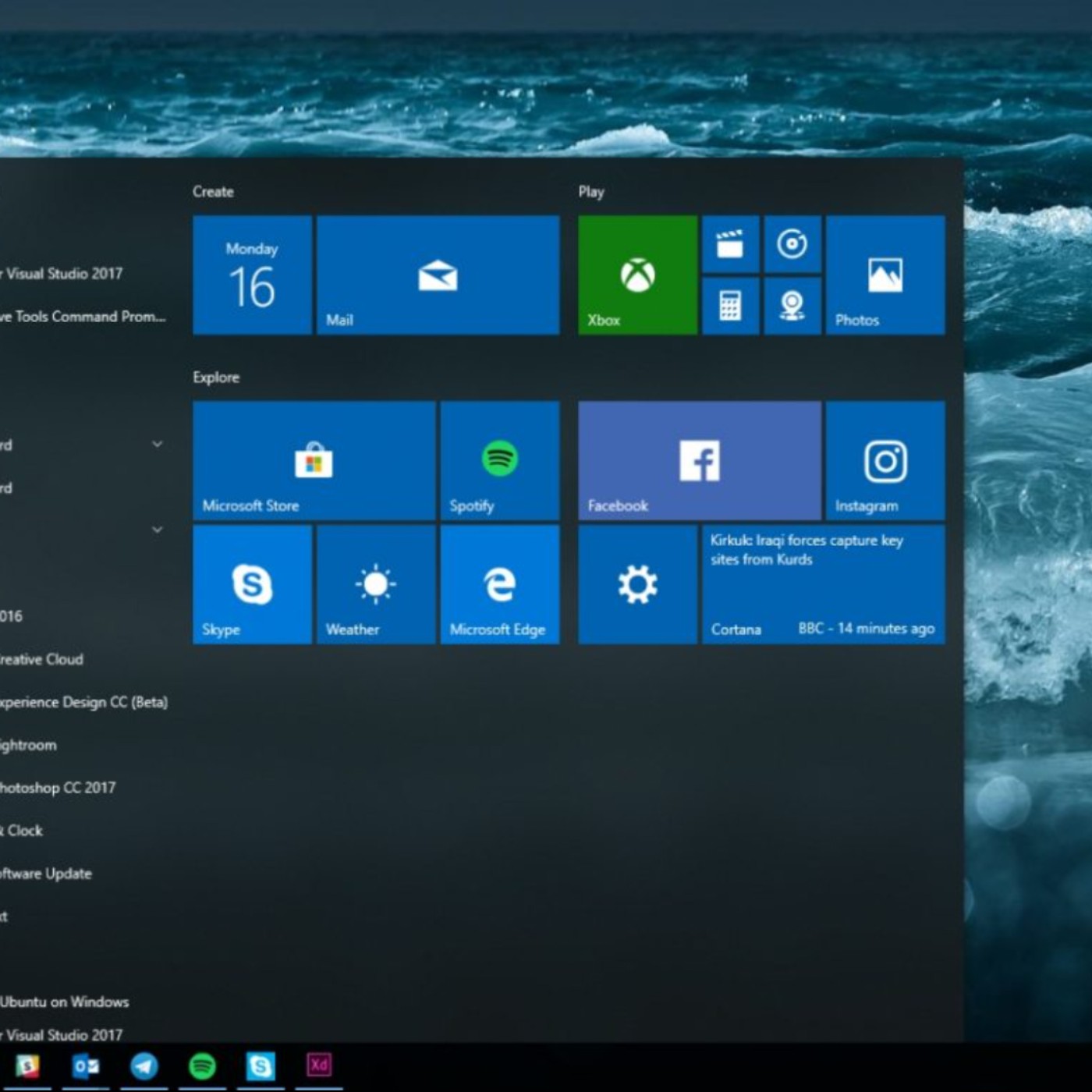
Task: Open the Facebook wide tile
Action: (700, 460)
